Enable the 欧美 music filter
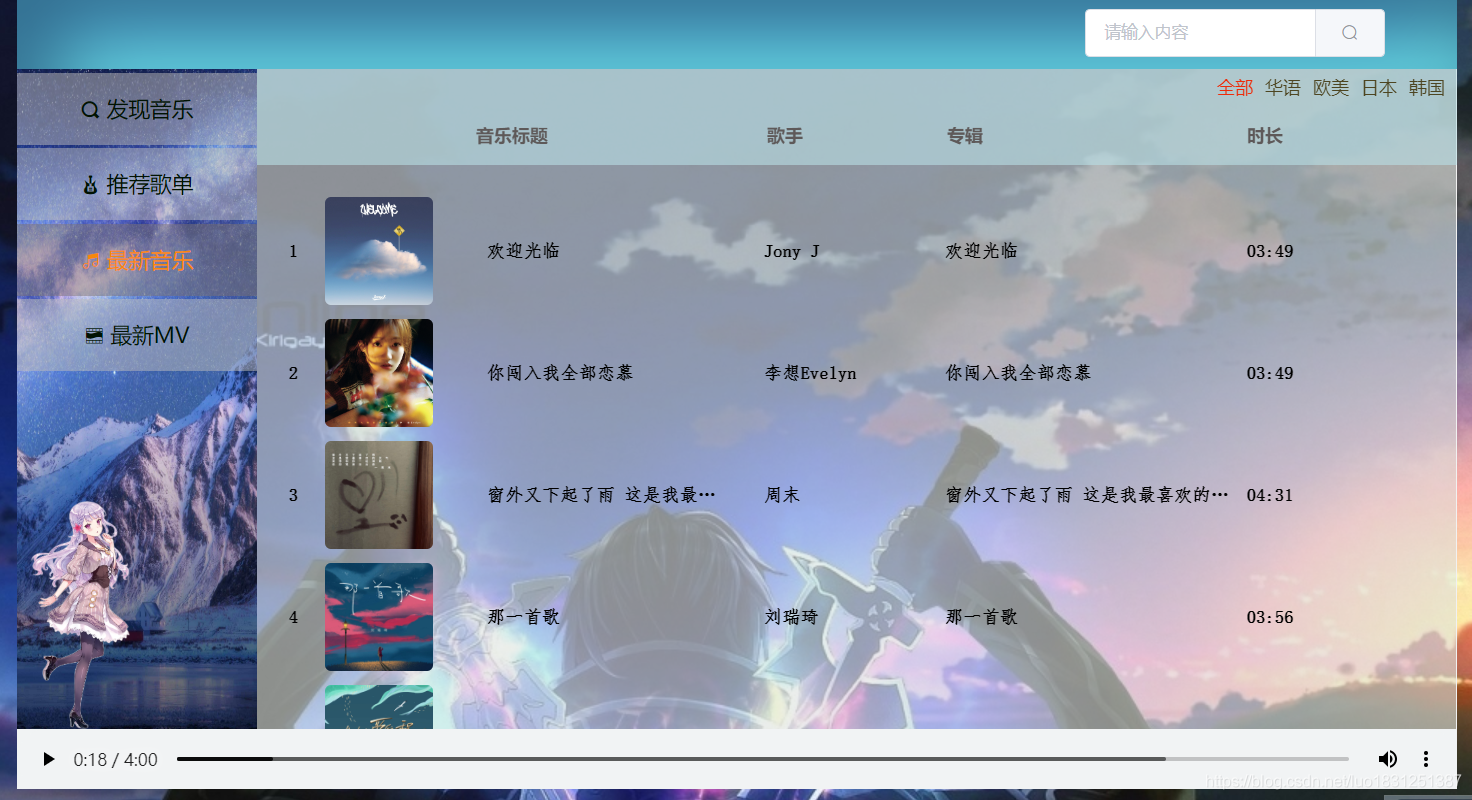Screen dimensions: 1472x800 click(1331, 87)
